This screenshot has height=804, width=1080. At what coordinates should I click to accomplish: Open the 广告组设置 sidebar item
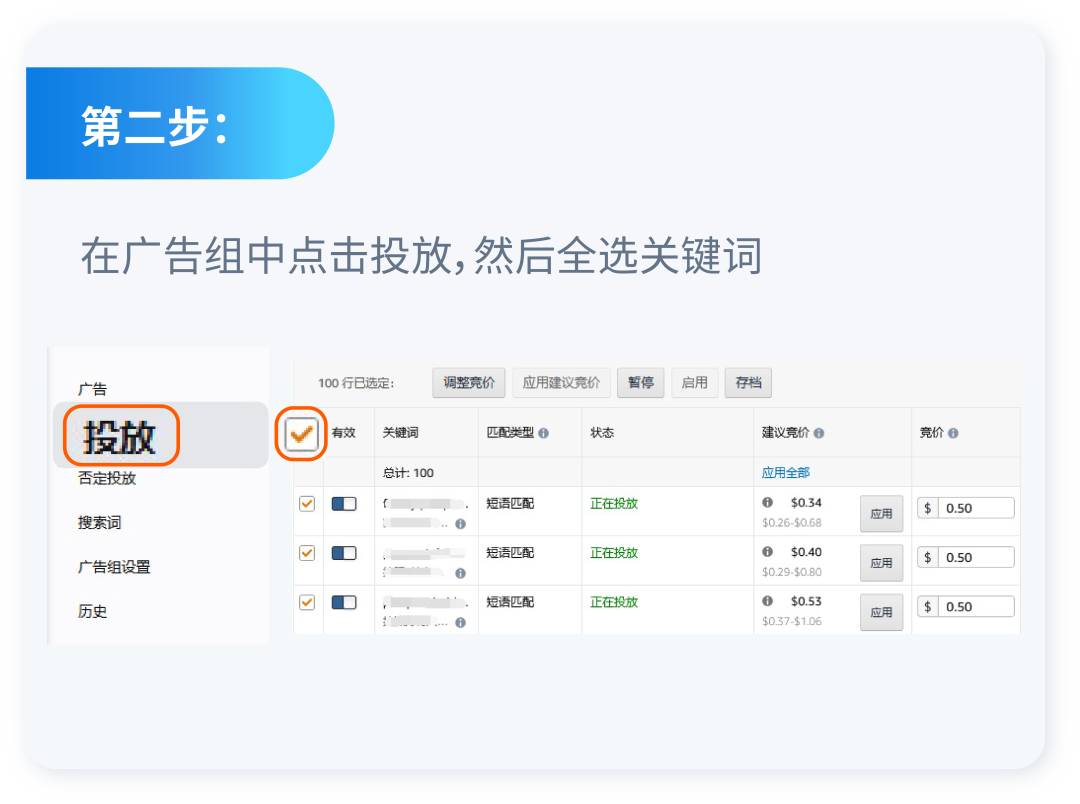114,567
